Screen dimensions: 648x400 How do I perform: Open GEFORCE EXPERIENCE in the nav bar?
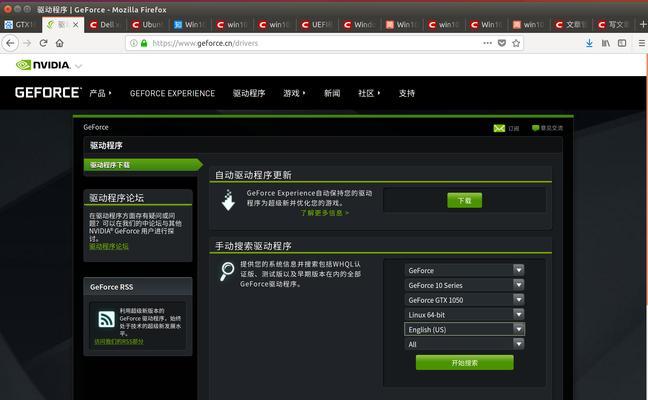(x=172, y=93)
